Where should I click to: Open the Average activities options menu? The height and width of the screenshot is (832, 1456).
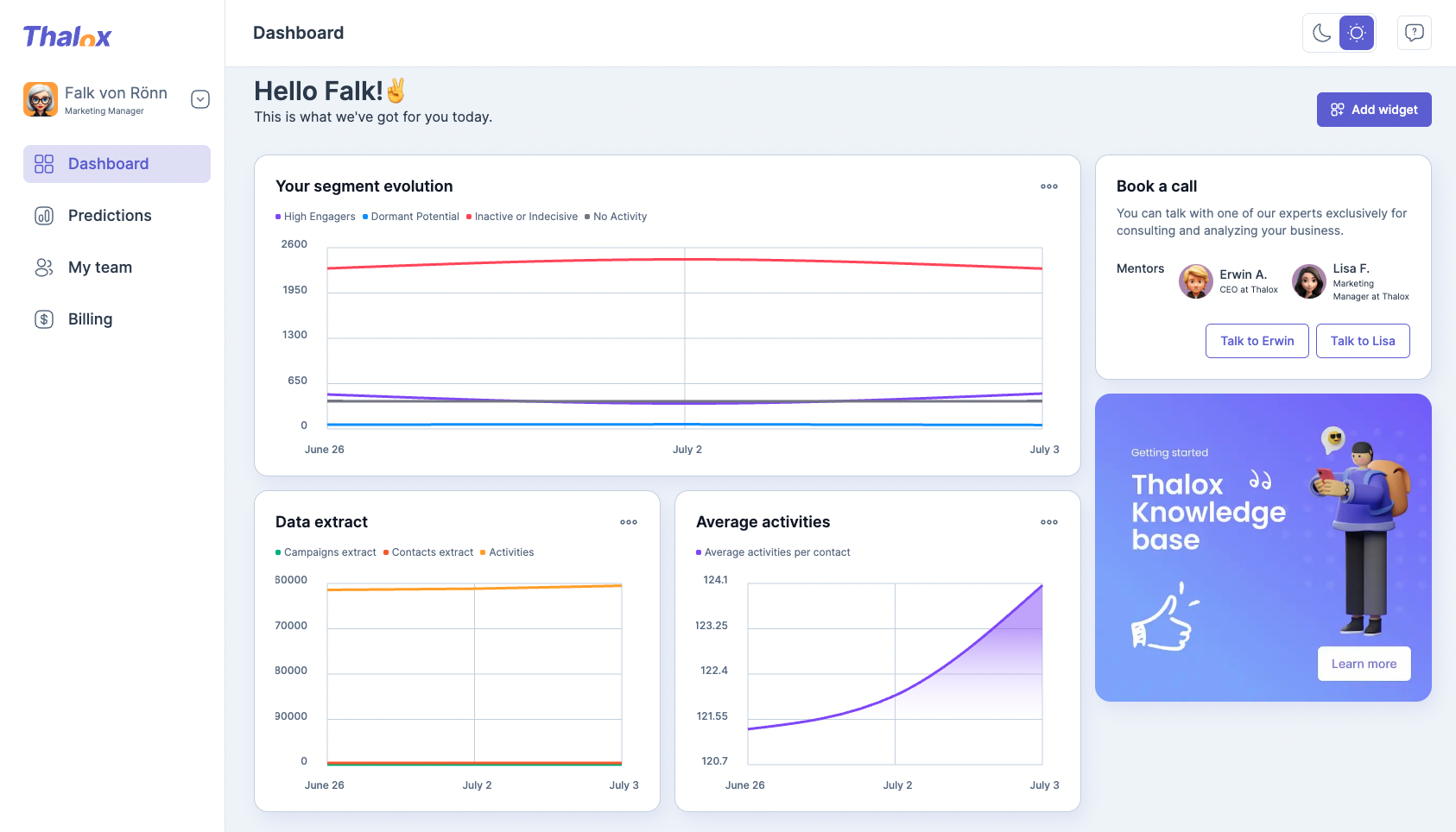(1048, 522)
